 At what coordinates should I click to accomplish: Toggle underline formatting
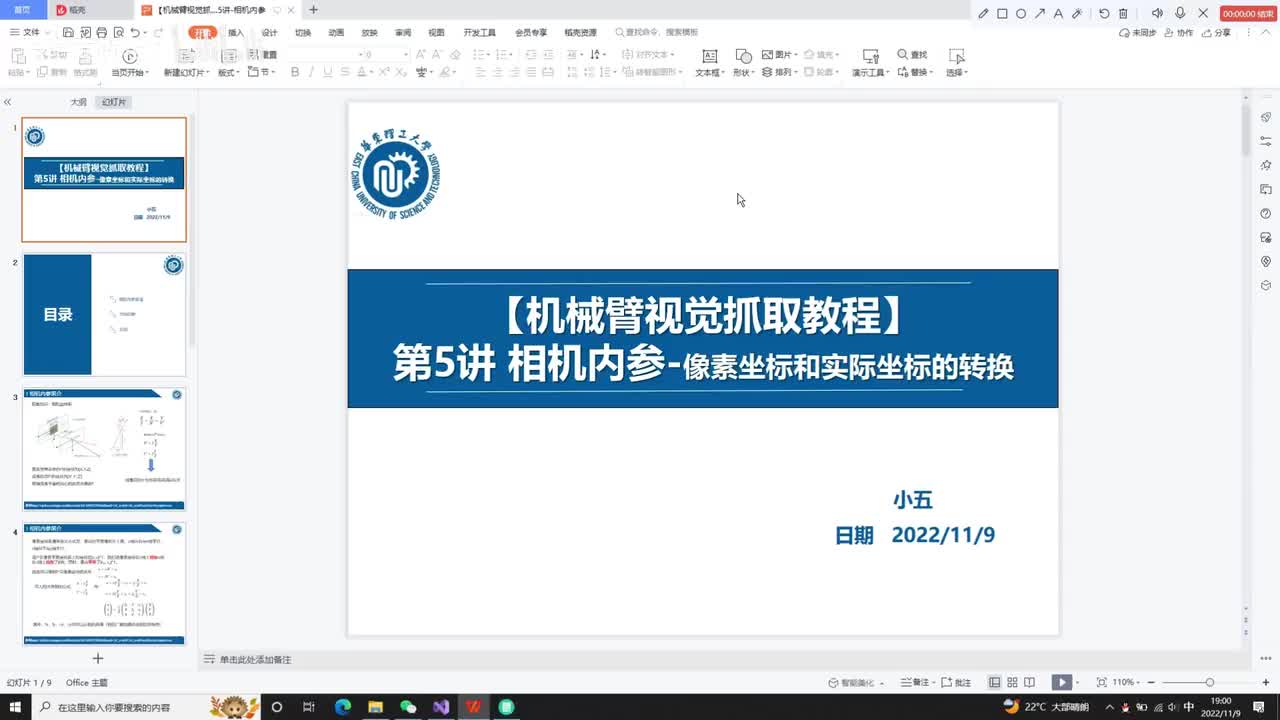[x=328, y=72]
